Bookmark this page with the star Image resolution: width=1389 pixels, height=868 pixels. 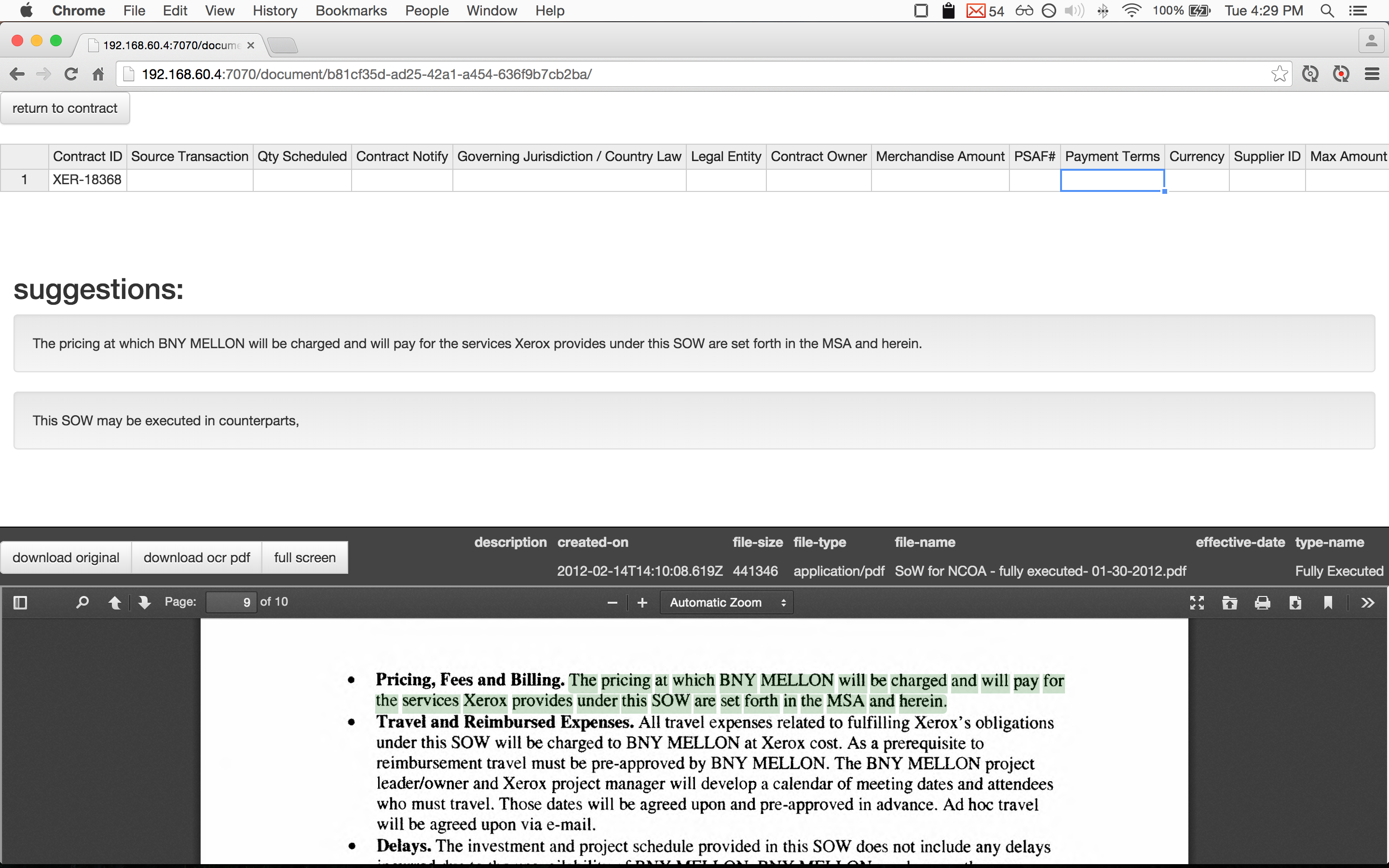pyautogui.click(x=1280, y=74)
